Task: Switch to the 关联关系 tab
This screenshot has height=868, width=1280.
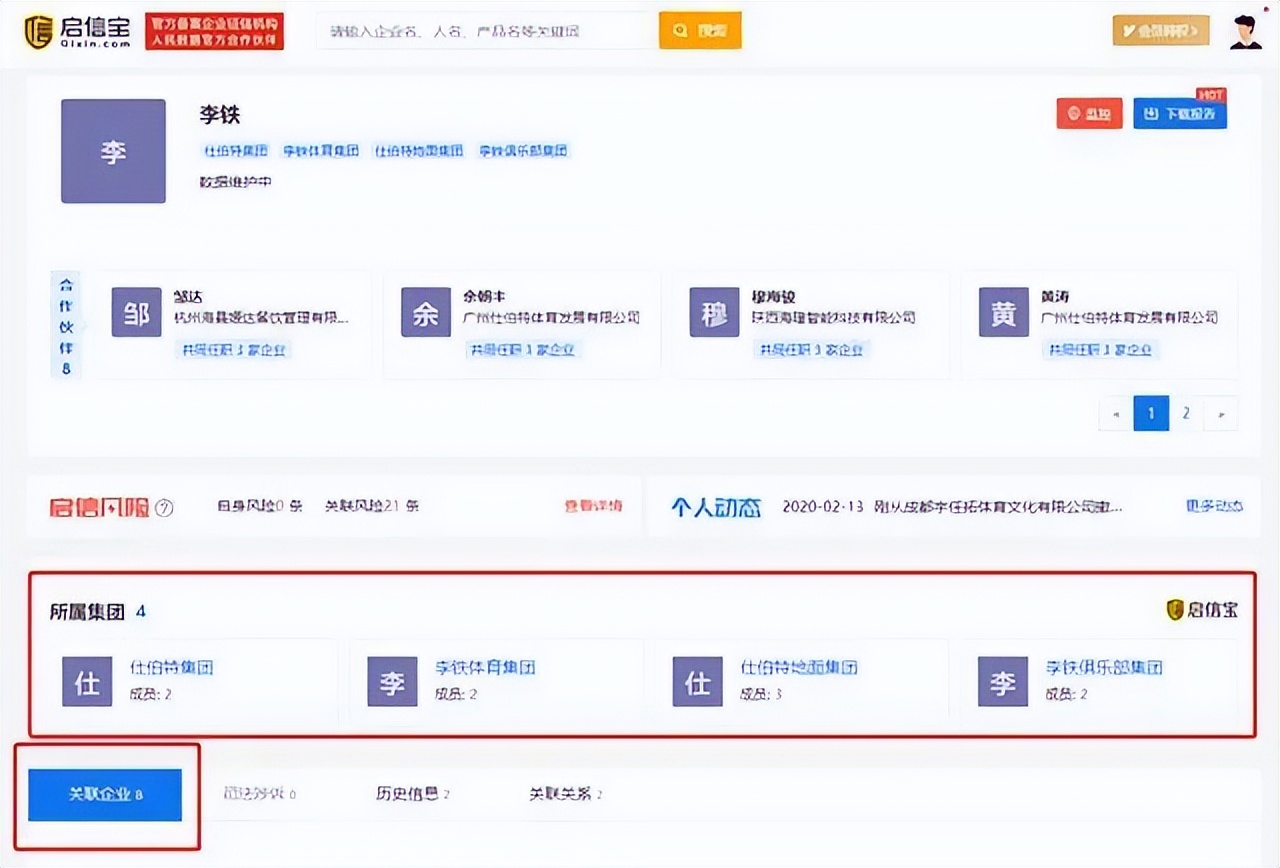Action: point(562,794)
